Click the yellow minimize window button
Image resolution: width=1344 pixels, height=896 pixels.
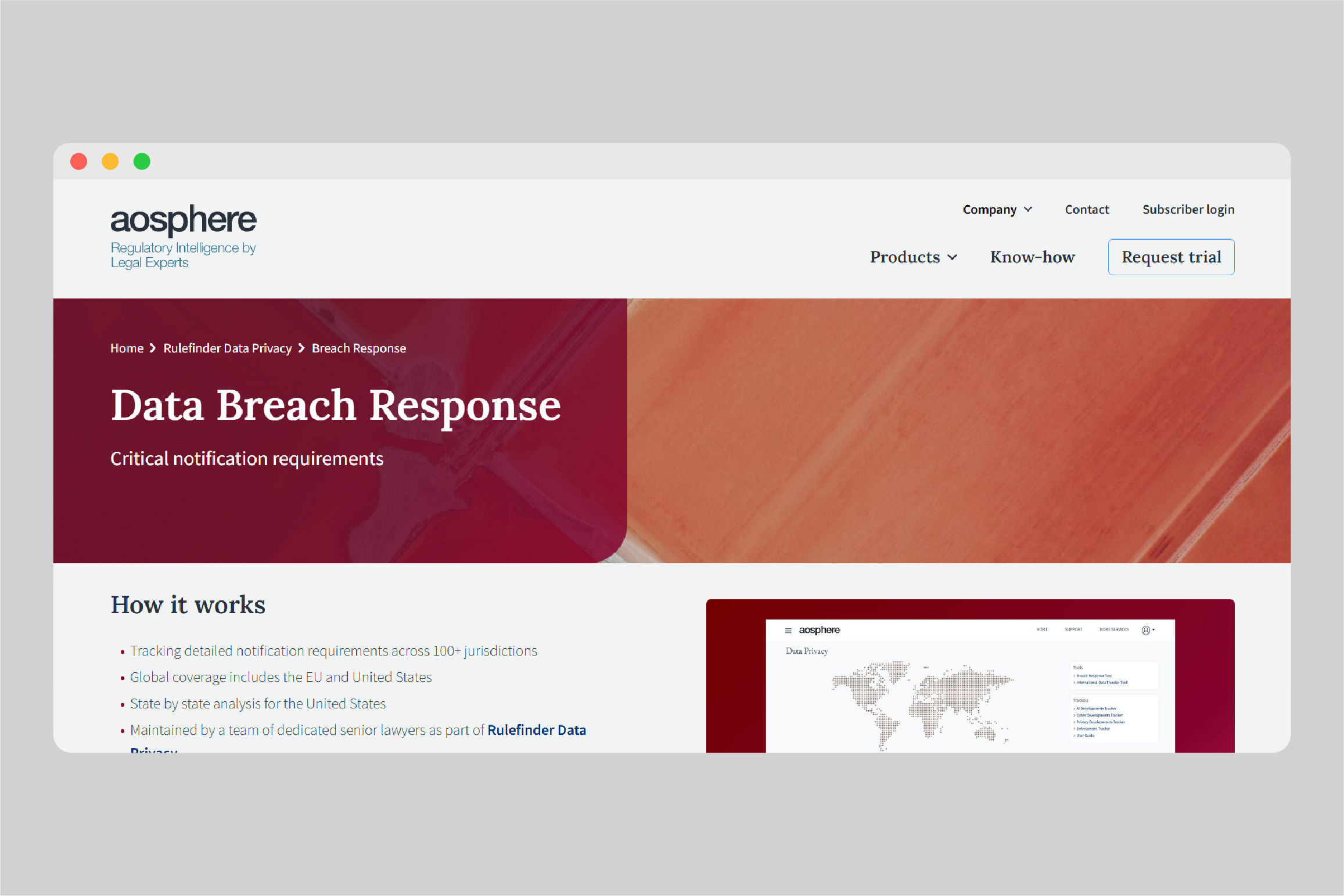point(110,161)
